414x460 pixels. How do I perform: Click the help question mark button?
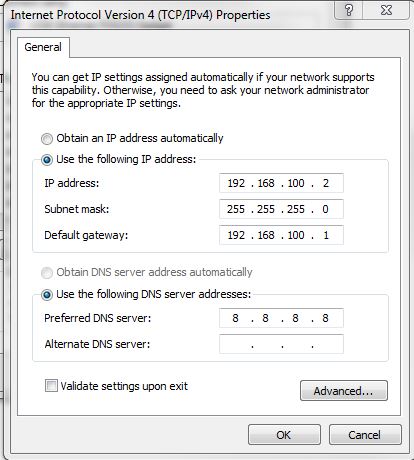pos(349,10)
